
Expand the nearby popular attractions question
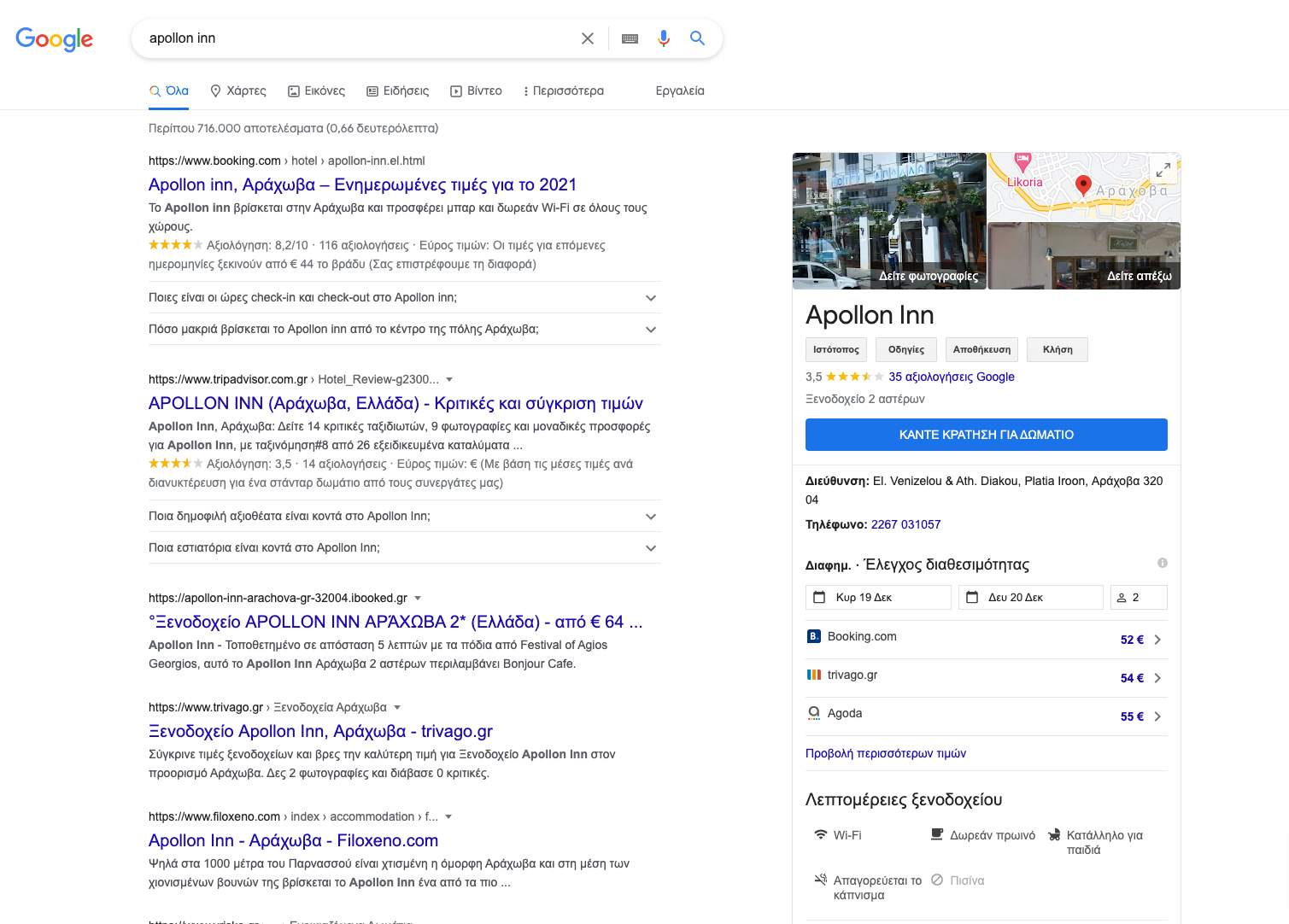point(405,516)
